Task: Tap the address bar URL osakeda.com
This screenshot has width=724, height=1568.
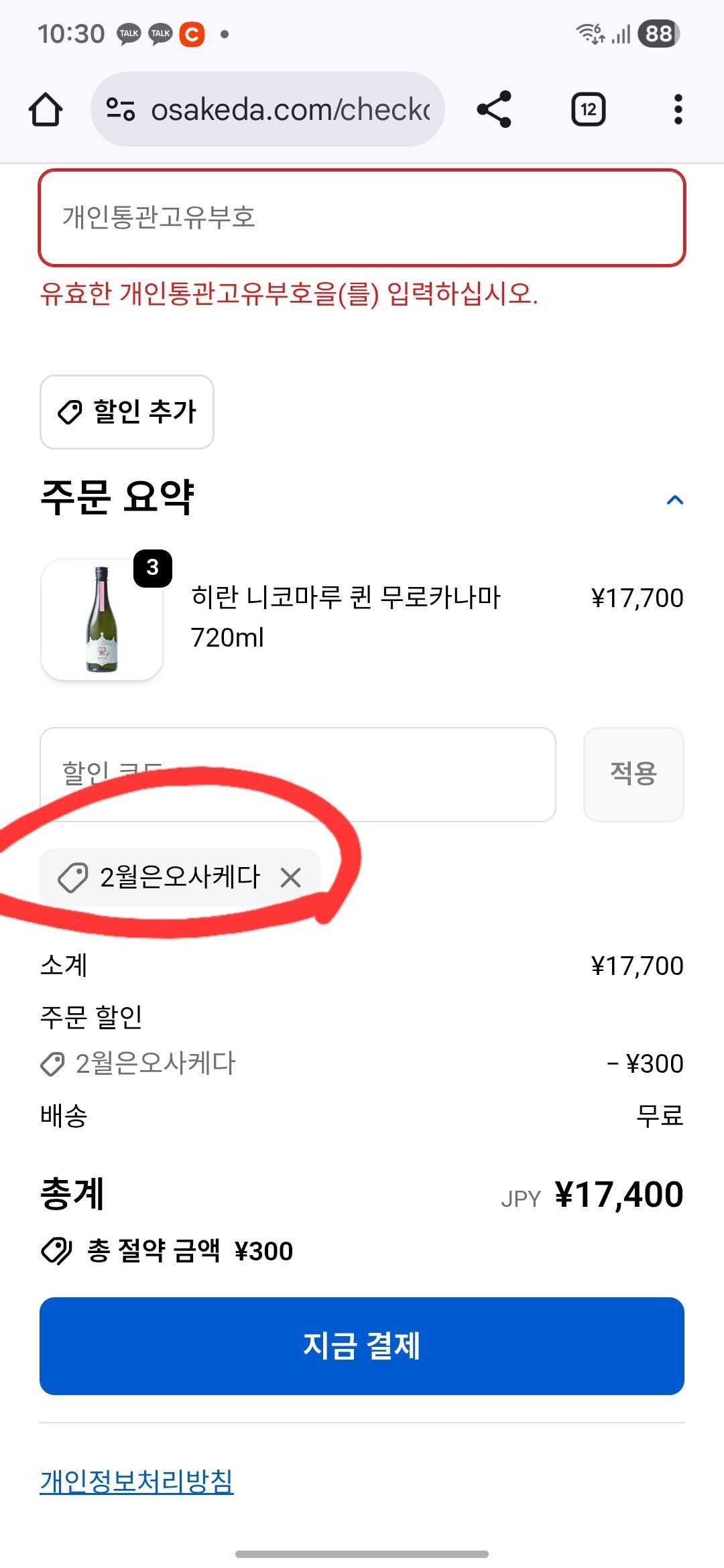Action: click(290, 109)
